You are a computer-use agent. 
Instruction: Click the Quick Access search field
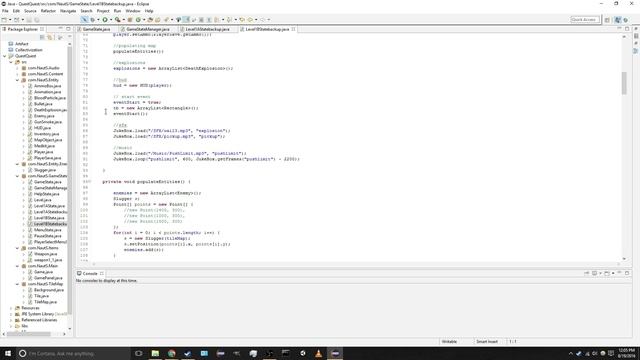click(x=584, y=20)
